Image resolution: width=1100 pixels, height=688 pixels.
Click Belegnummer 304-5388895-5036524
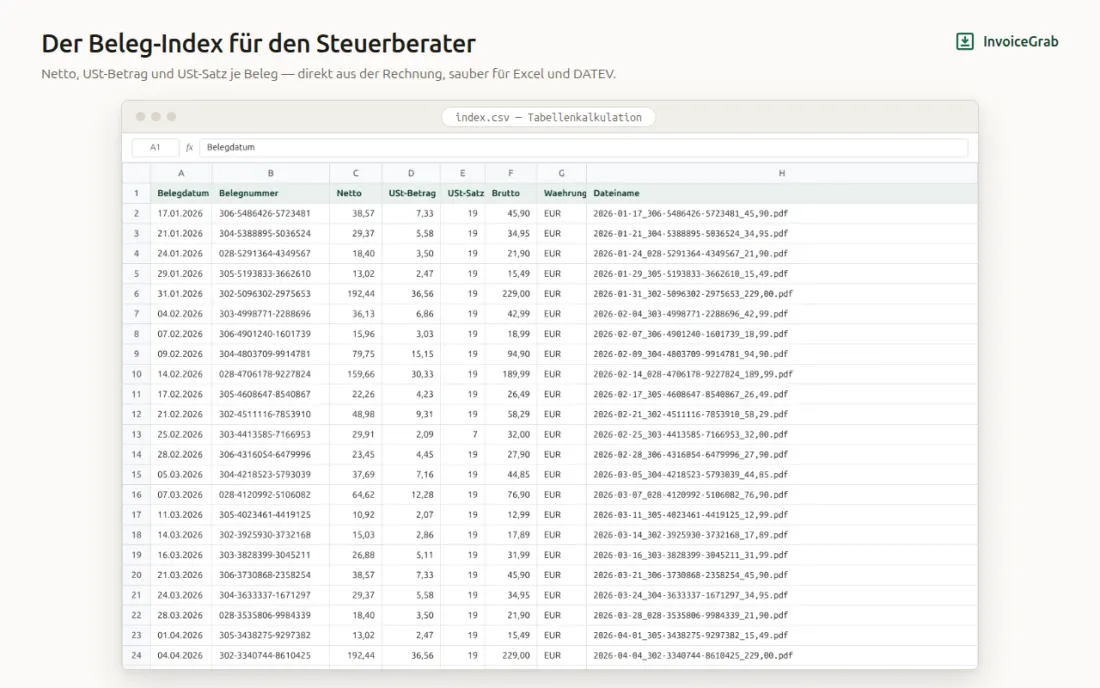[x=271, y=234]
